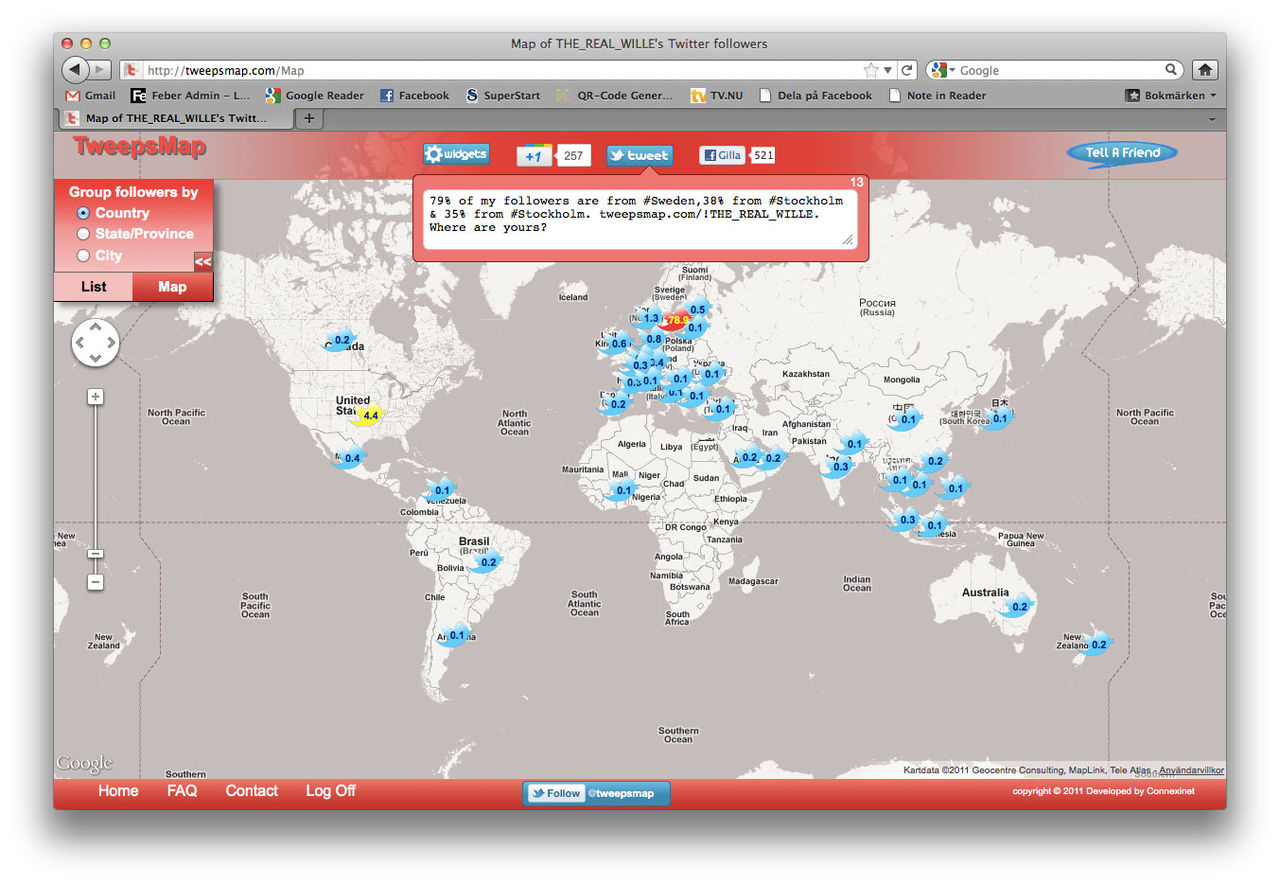1280x884 pixels.
Task: Enable the City grouping option
Action: (x=85, y=255)
